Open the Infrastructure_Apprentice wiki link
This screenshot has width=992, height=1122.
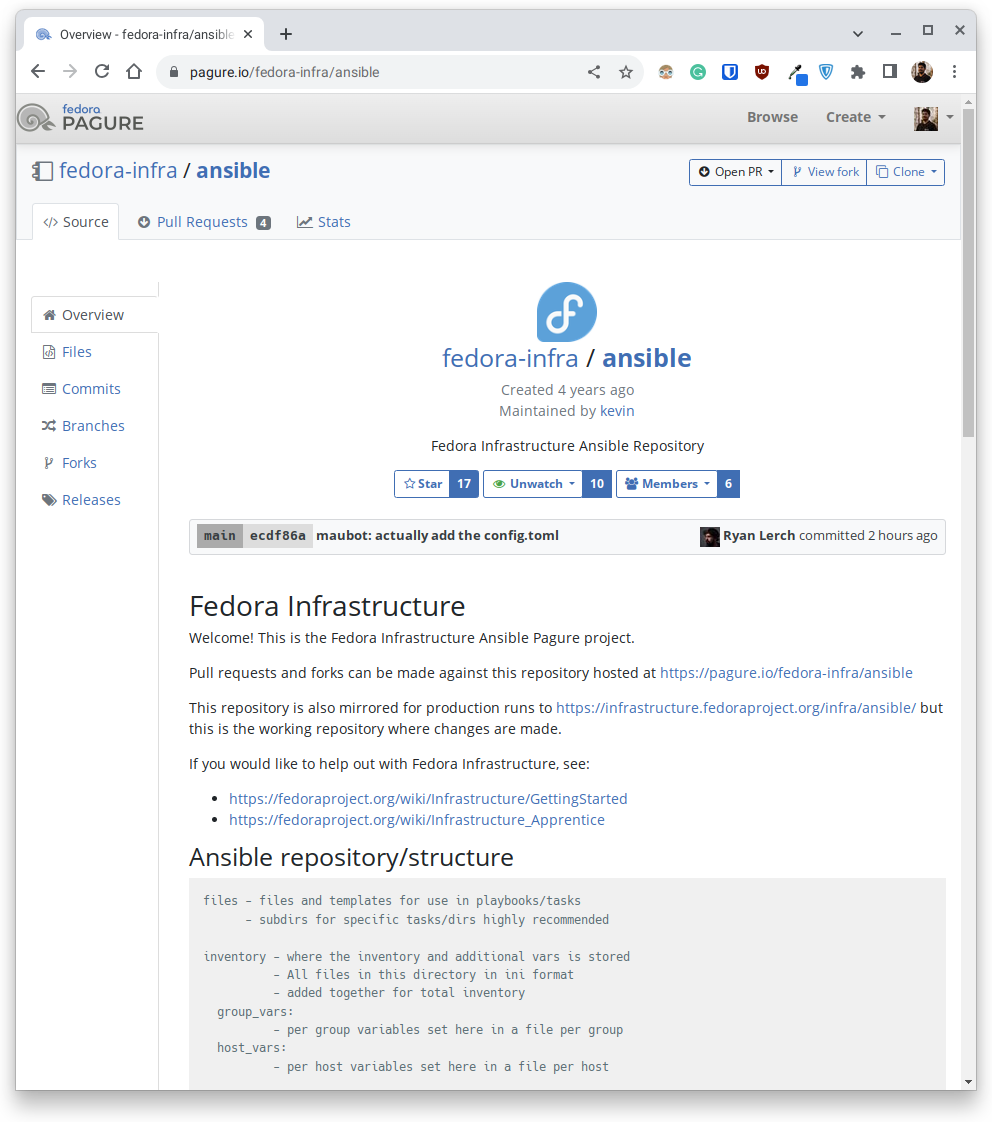(417, 820)
